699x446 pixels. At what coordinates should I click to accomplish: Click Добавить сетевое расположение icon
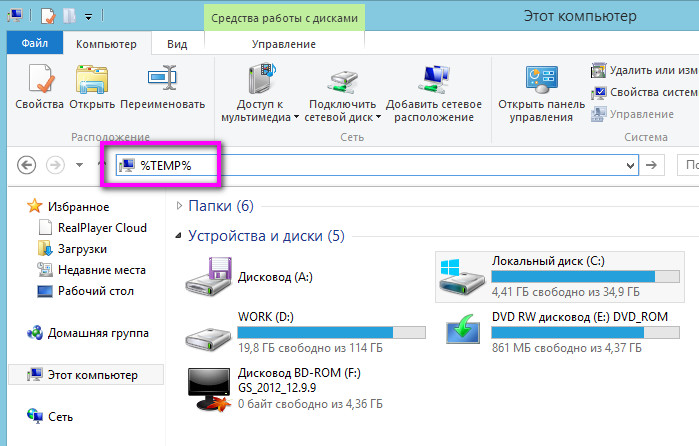coord(434,79)
